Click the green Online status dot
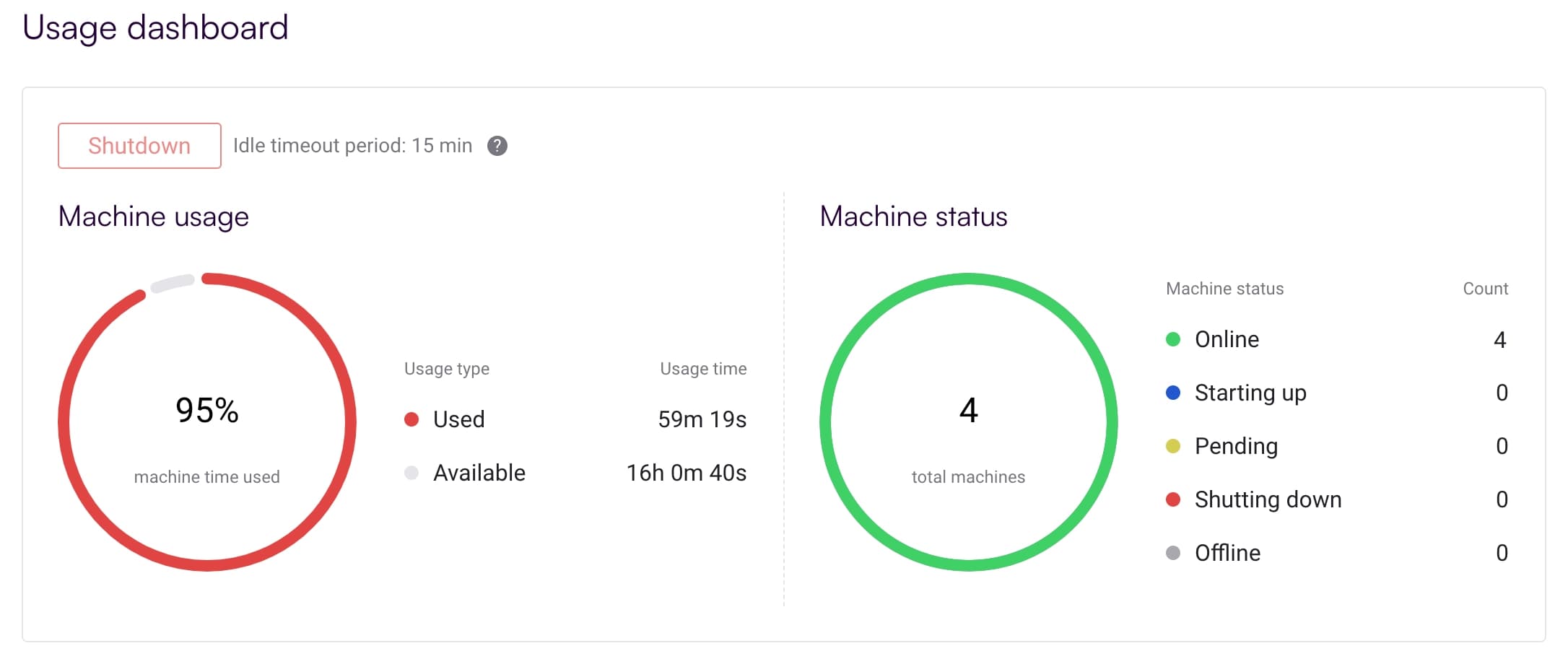This screenshot has width=1568, height=664. (1173, 339)
